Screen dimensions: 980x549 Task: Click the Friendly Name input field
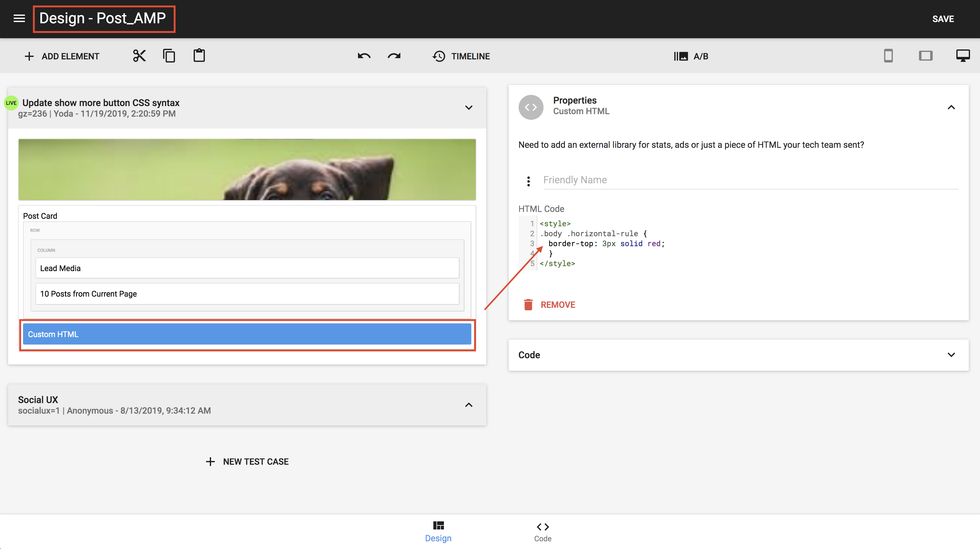748,180
